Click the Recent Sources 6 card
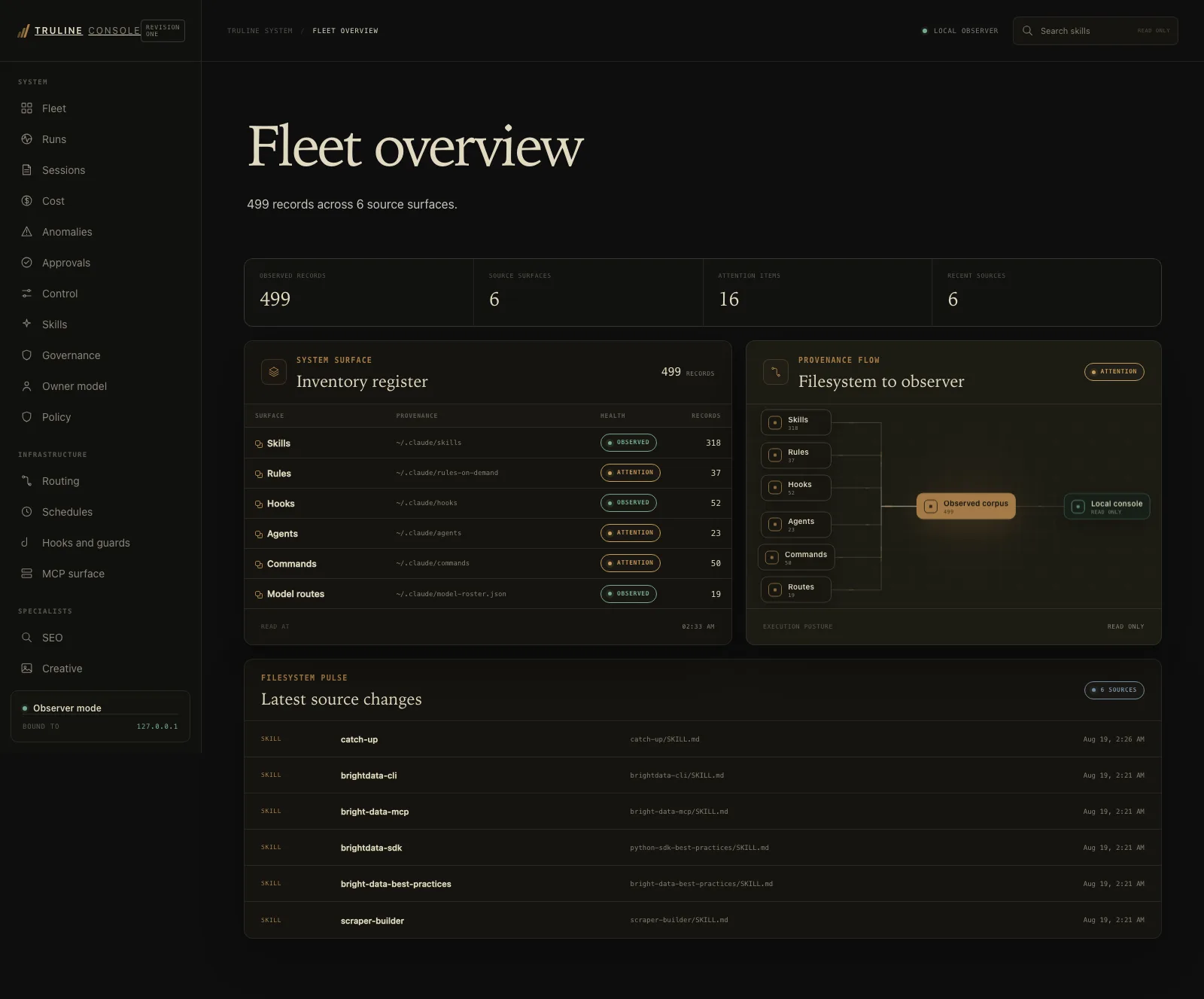Image resolution: width=1204 pixels, height=999 pixels. [x=1047, y=293]
